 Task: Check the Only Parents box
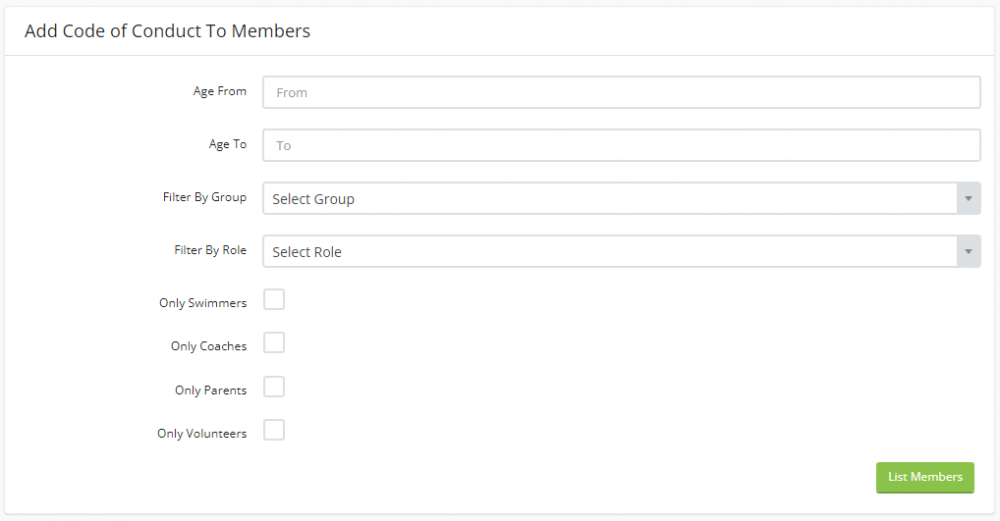pos(274,387)
